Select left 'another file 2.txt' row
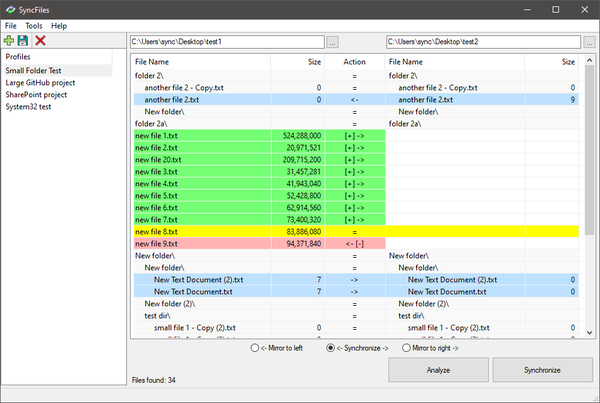600x403 pixels. [x=202, y=100]
